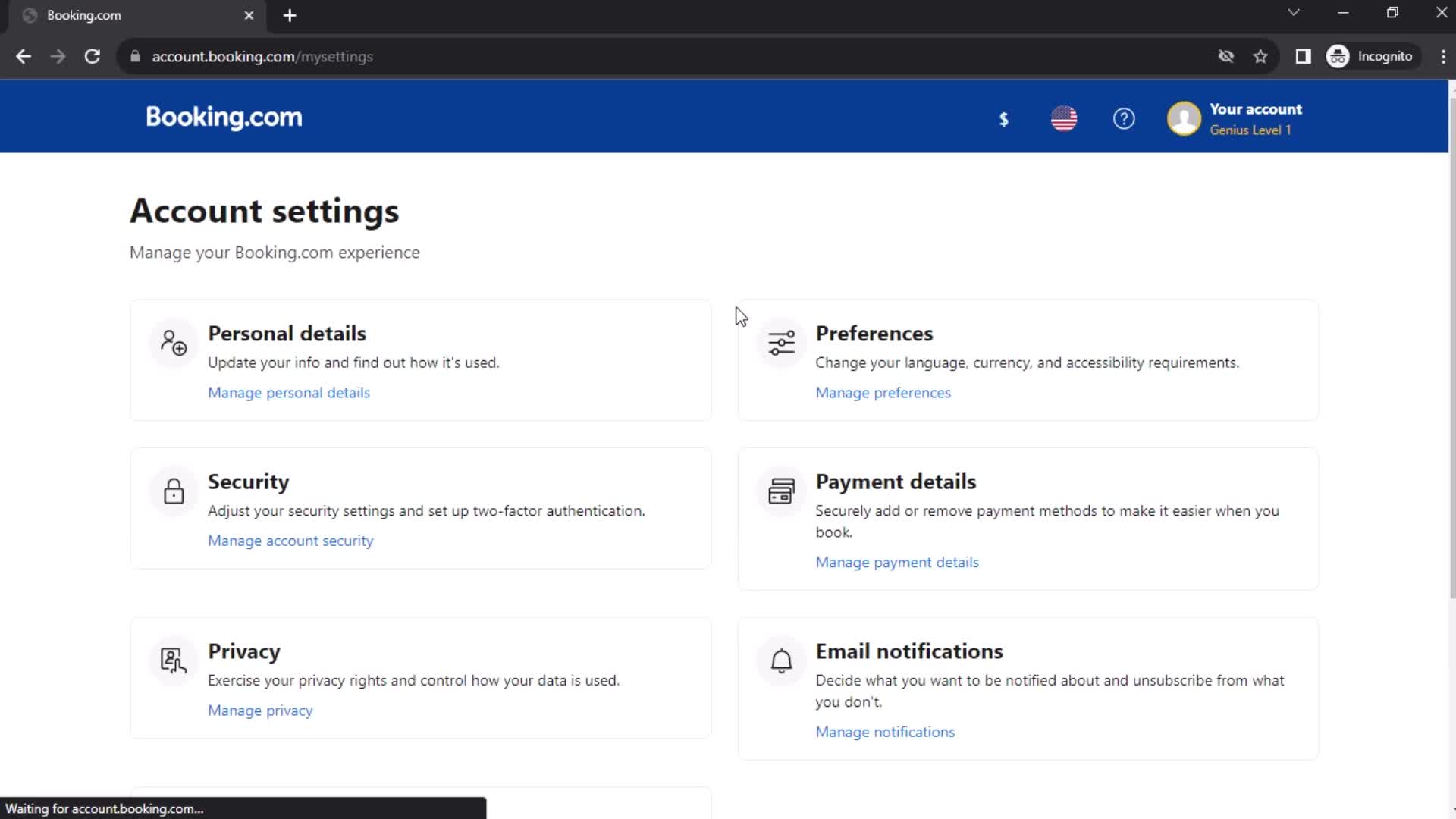Screen dimensions: 1456x819
Task: Close the Booking.com tab
Action: click(x=249, y=15)
